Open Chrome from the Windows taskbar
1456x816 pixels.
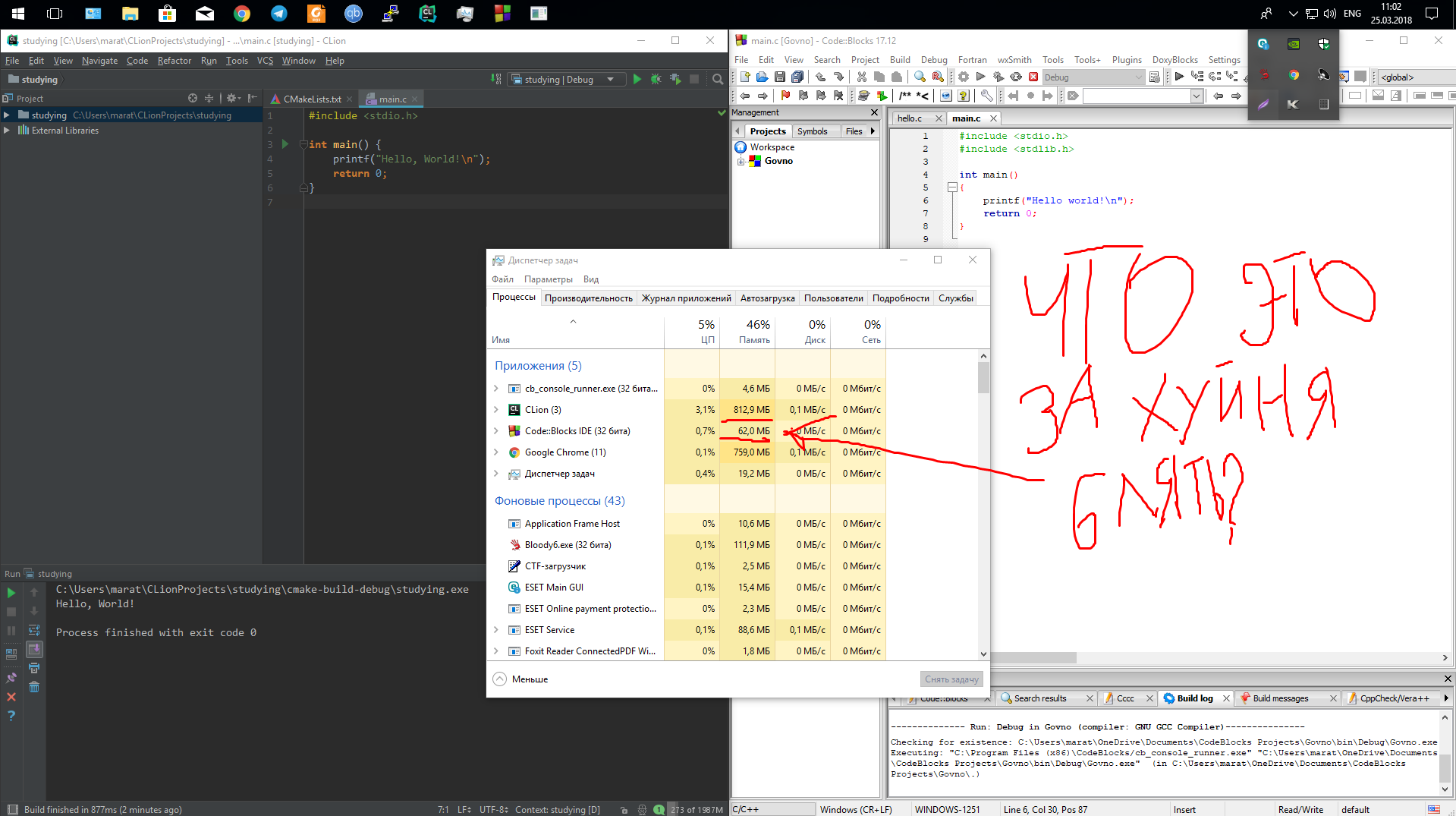pos(242,14)
